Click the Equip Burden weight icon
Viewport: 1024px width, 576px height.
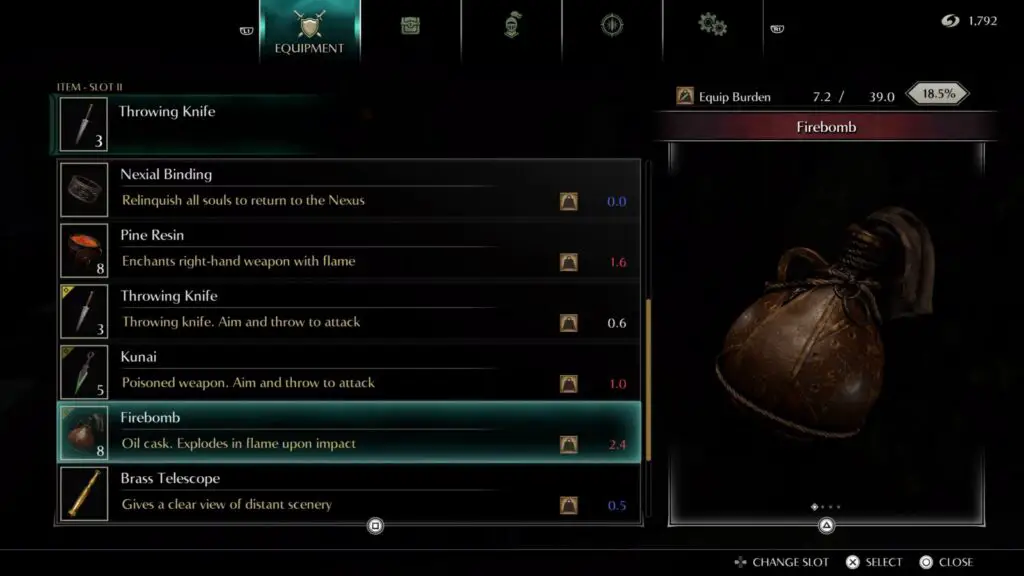coord(684,97)
